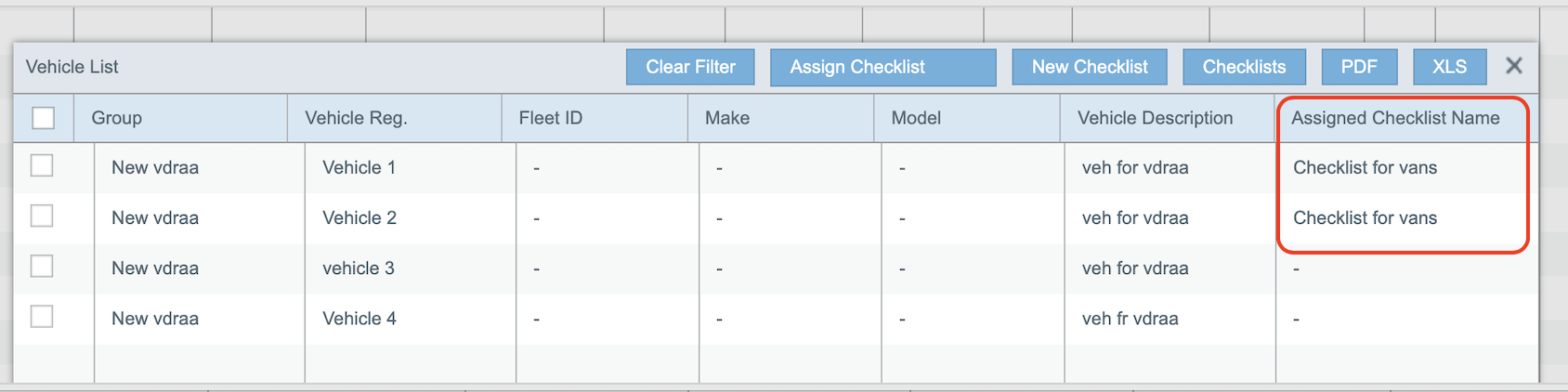This screenshot has height=392, width=1568.
Task: Export vehicle list as PDF
Action: 1359,67
